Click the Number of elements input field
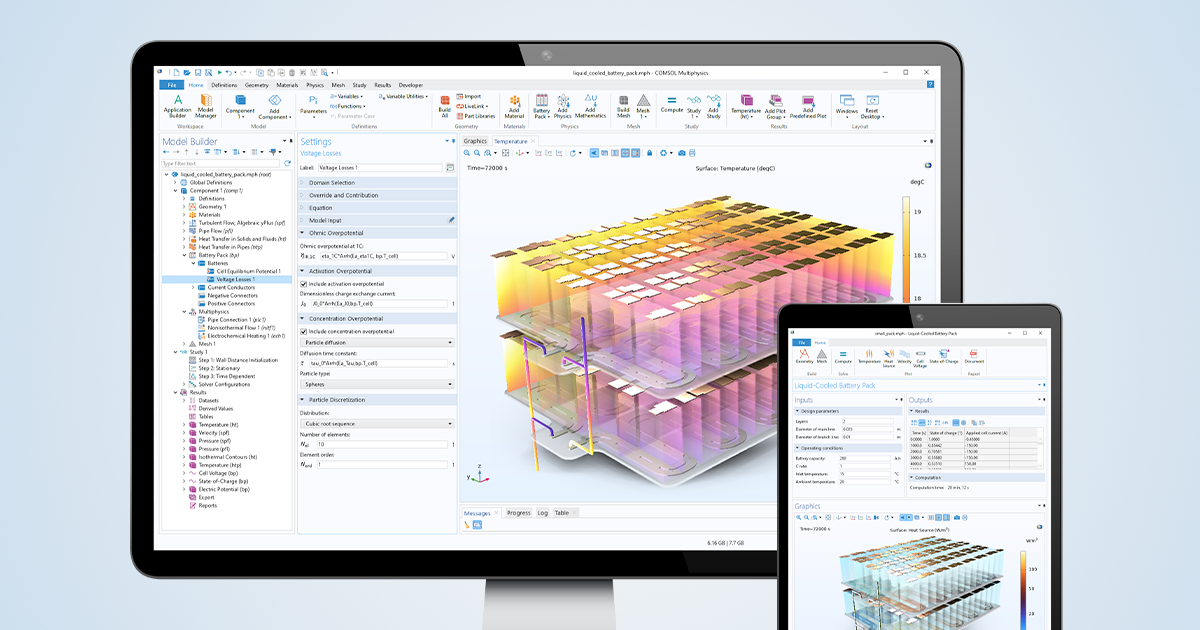The width and height of the screenshot is (1200, 630). coord(382,444)
